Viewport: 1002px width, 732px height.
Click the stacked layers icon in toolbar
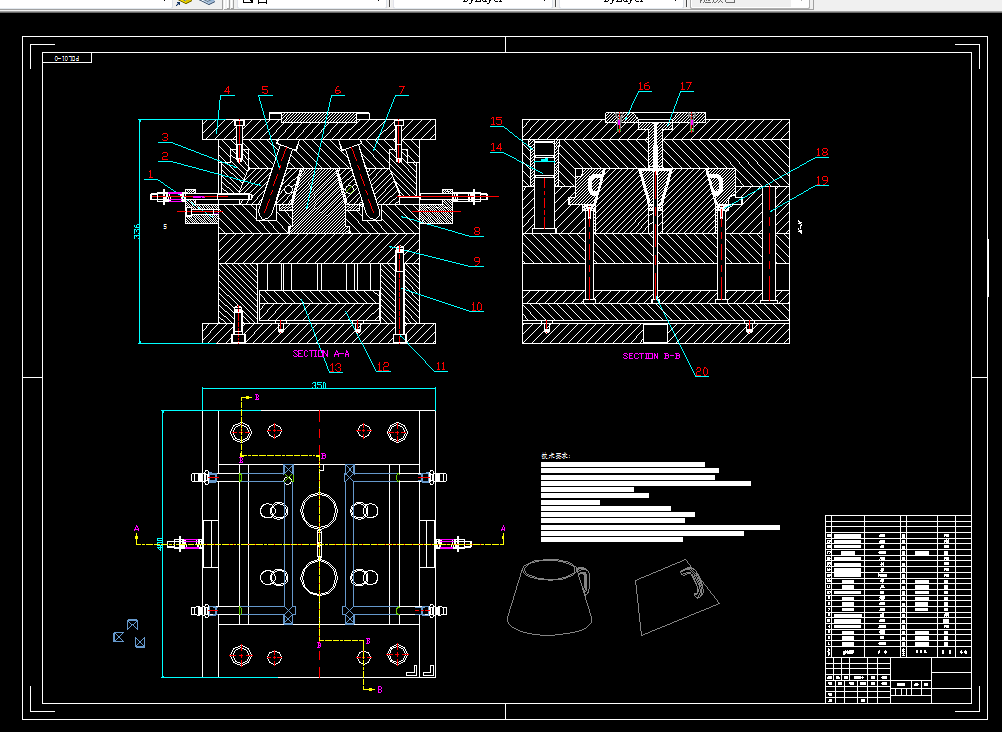tap(207, 3)
